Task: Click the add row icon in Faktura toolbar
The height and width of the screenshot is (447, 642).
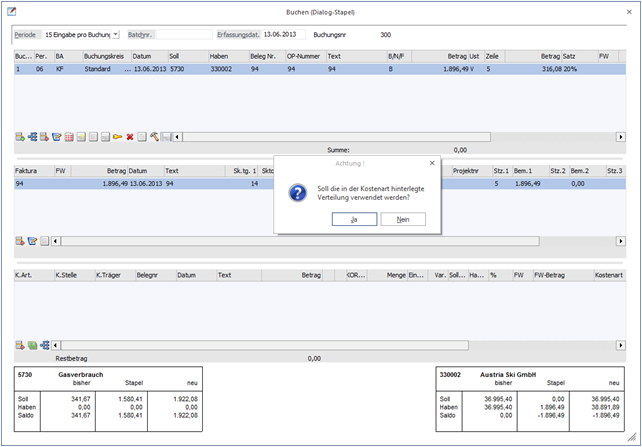Action: (20, 241)
